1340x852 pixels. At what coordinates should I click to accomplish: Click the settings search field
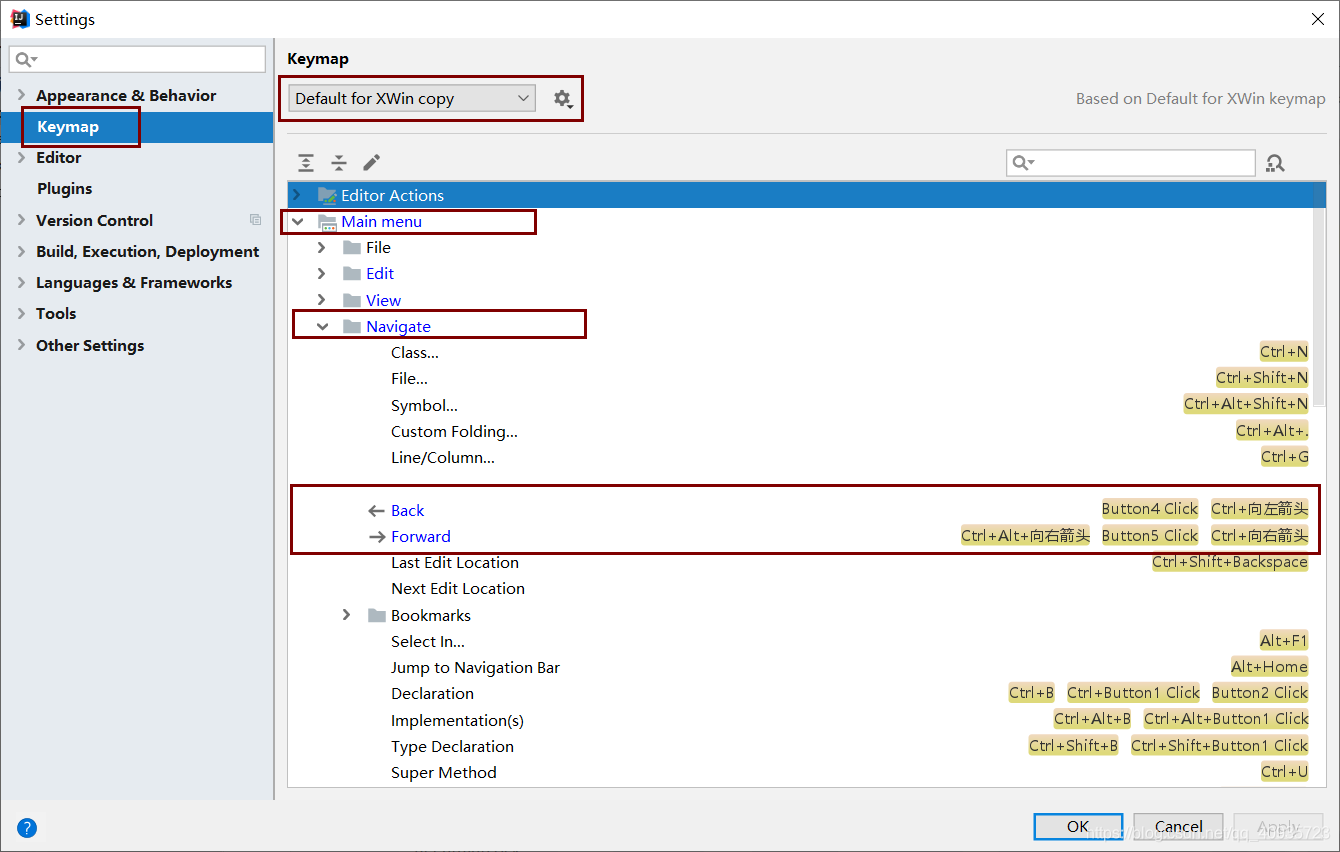[137, 59]
